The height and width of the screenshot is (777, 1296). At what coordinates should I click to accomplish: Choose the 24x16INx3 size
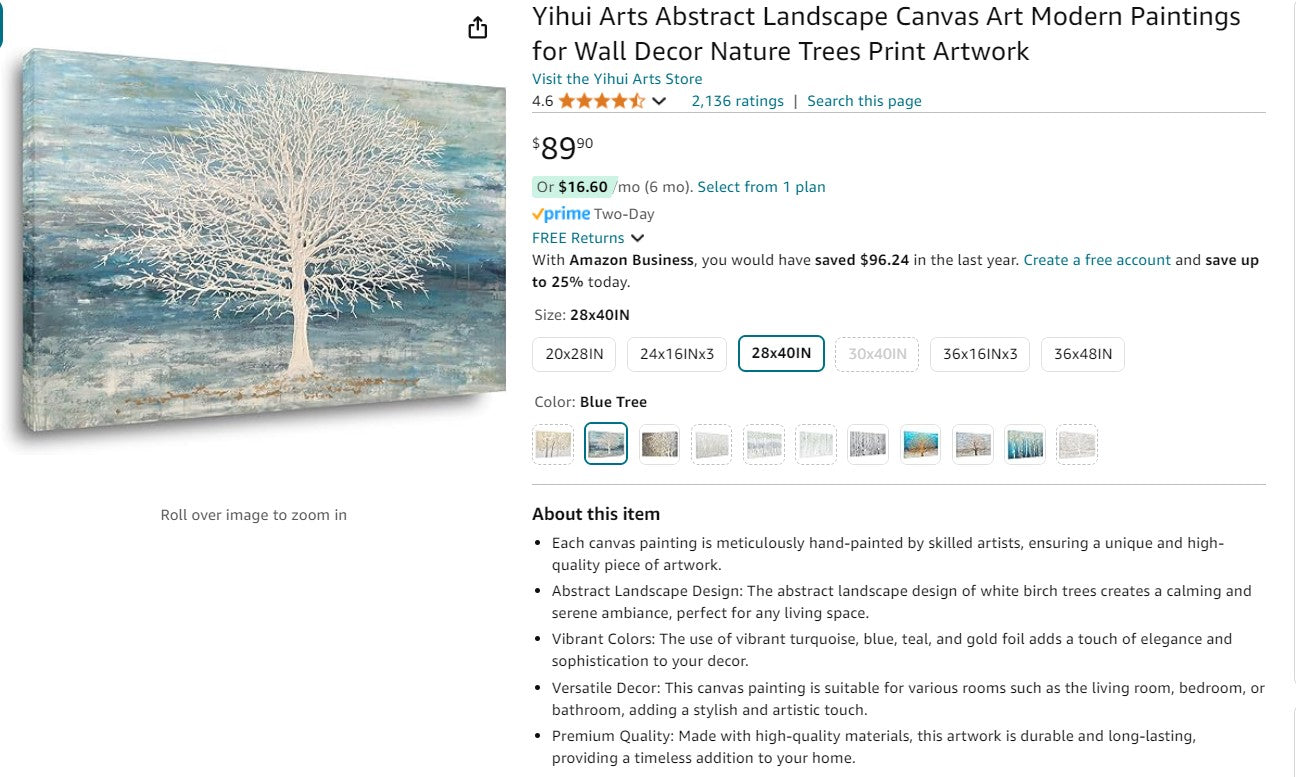tap(676, 354)
